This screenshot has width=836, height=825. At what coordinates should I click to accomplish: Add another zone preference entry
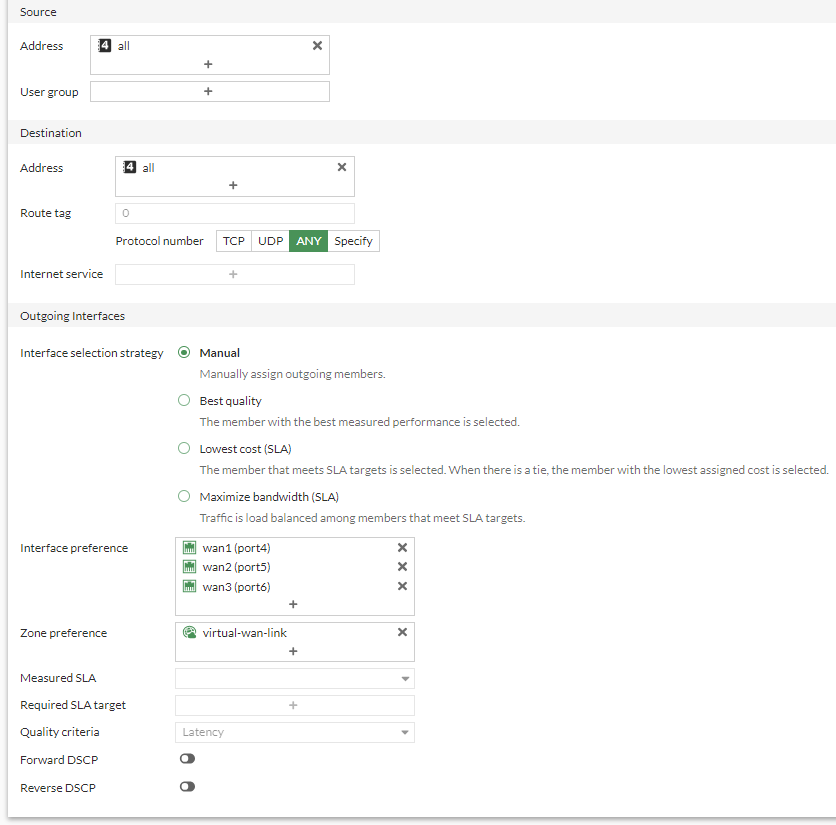point(293,651)
